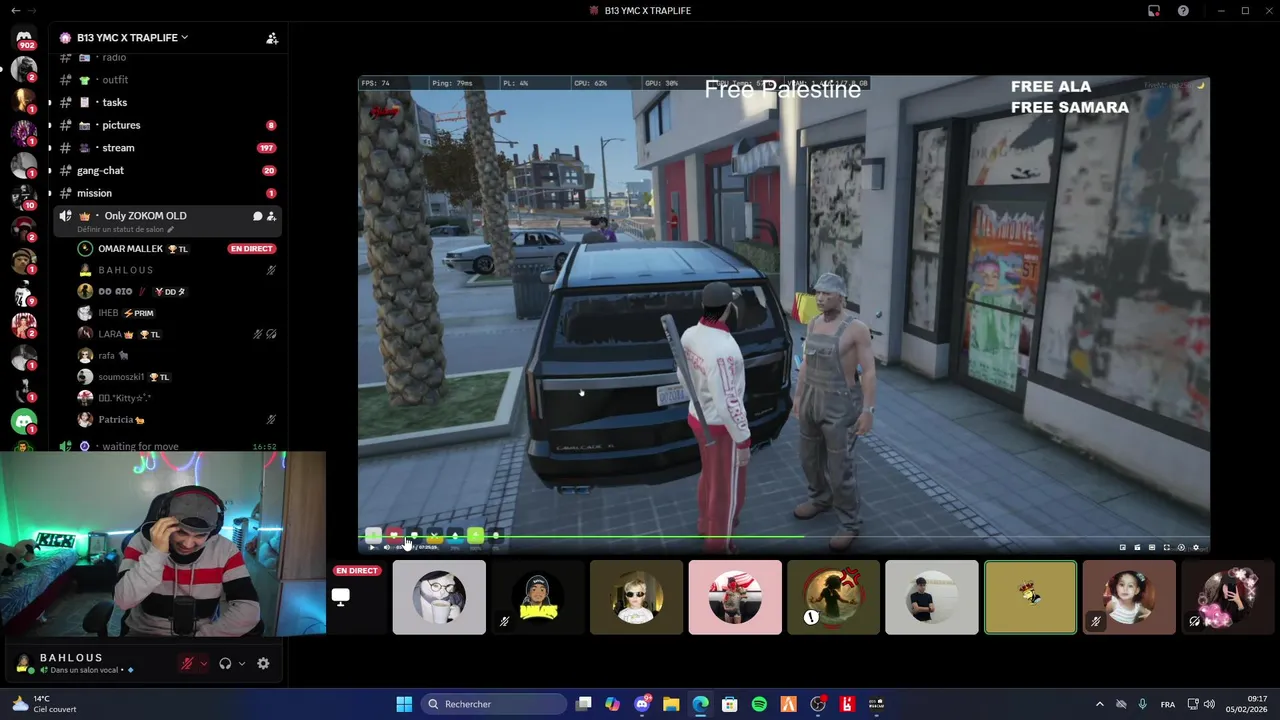The image size is (1280, 720).
Task: Open File Explorer from taskbar
Action: [x=671, y=704]
